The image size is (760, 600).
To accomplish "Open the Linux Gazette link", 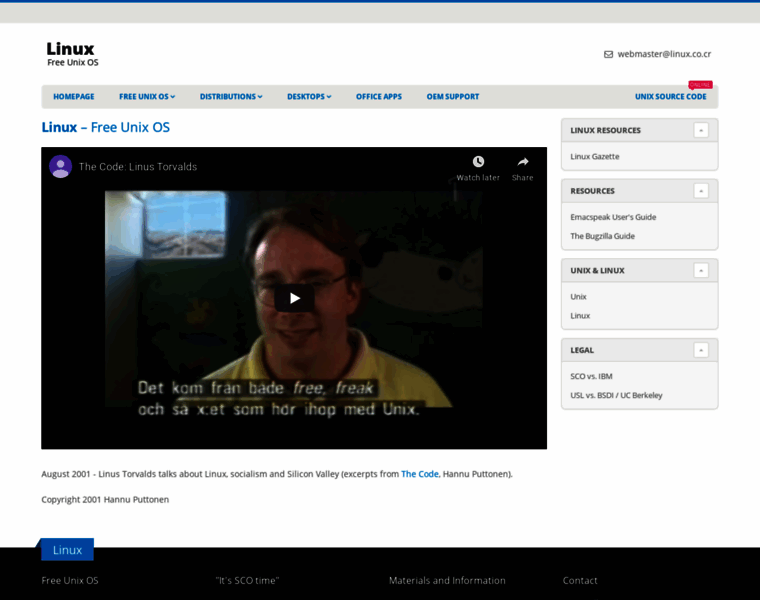I will [595, 157].
